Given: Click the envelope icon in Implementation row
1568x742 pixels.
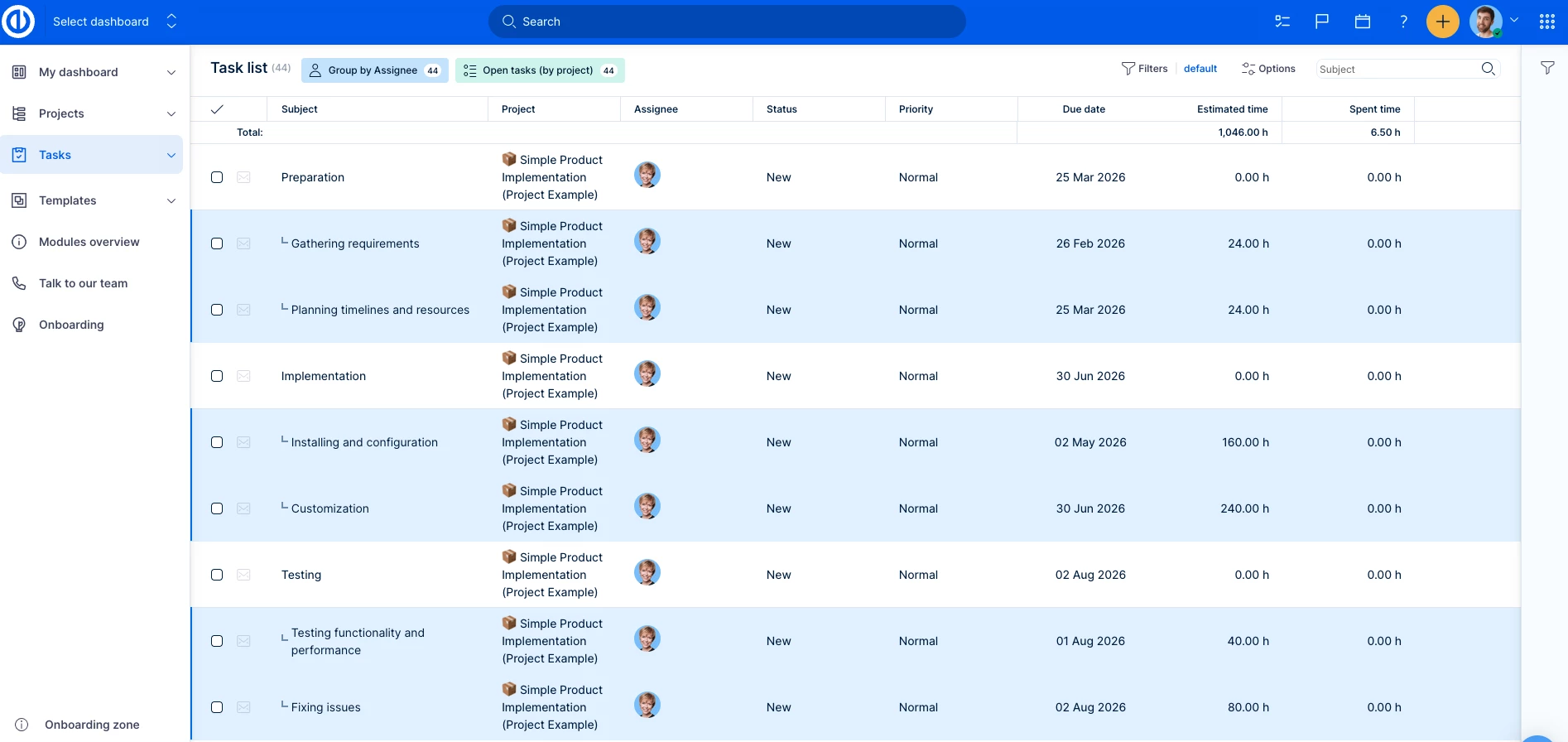Looking at the screenshot, I should tap(243, 376).
